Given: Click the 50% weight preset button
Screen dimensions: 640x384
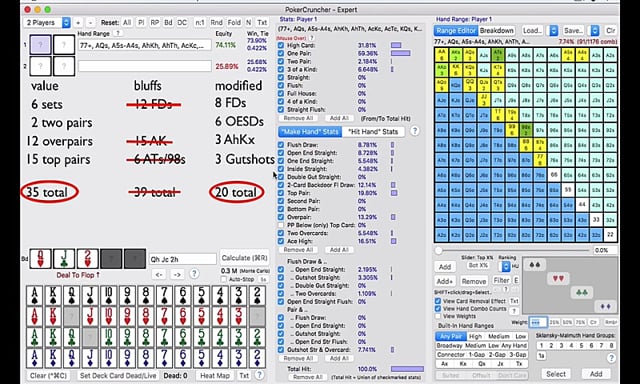Looking at the screenshot, I should [x=567, y=322].
